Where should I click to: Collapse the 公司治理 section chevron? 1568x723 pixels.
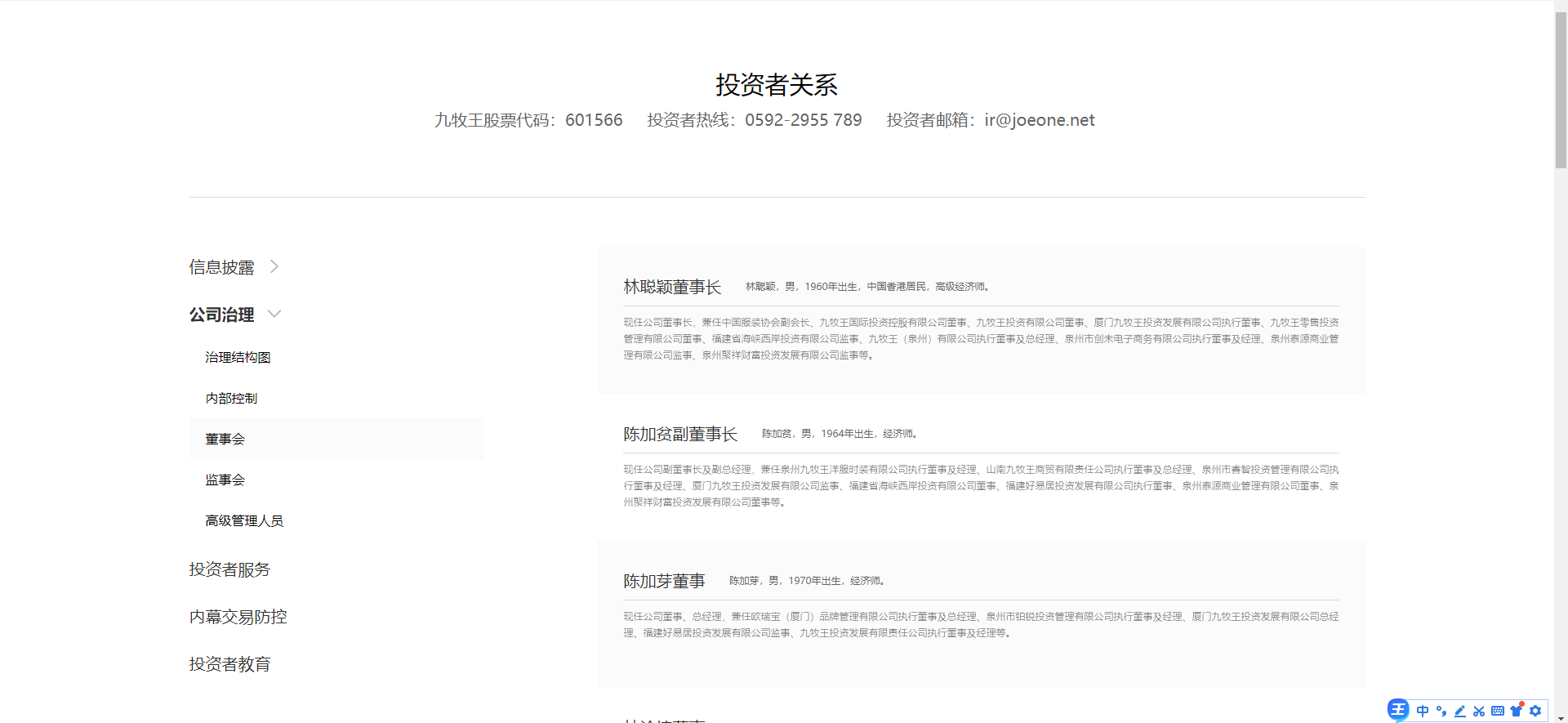[274, 314]
